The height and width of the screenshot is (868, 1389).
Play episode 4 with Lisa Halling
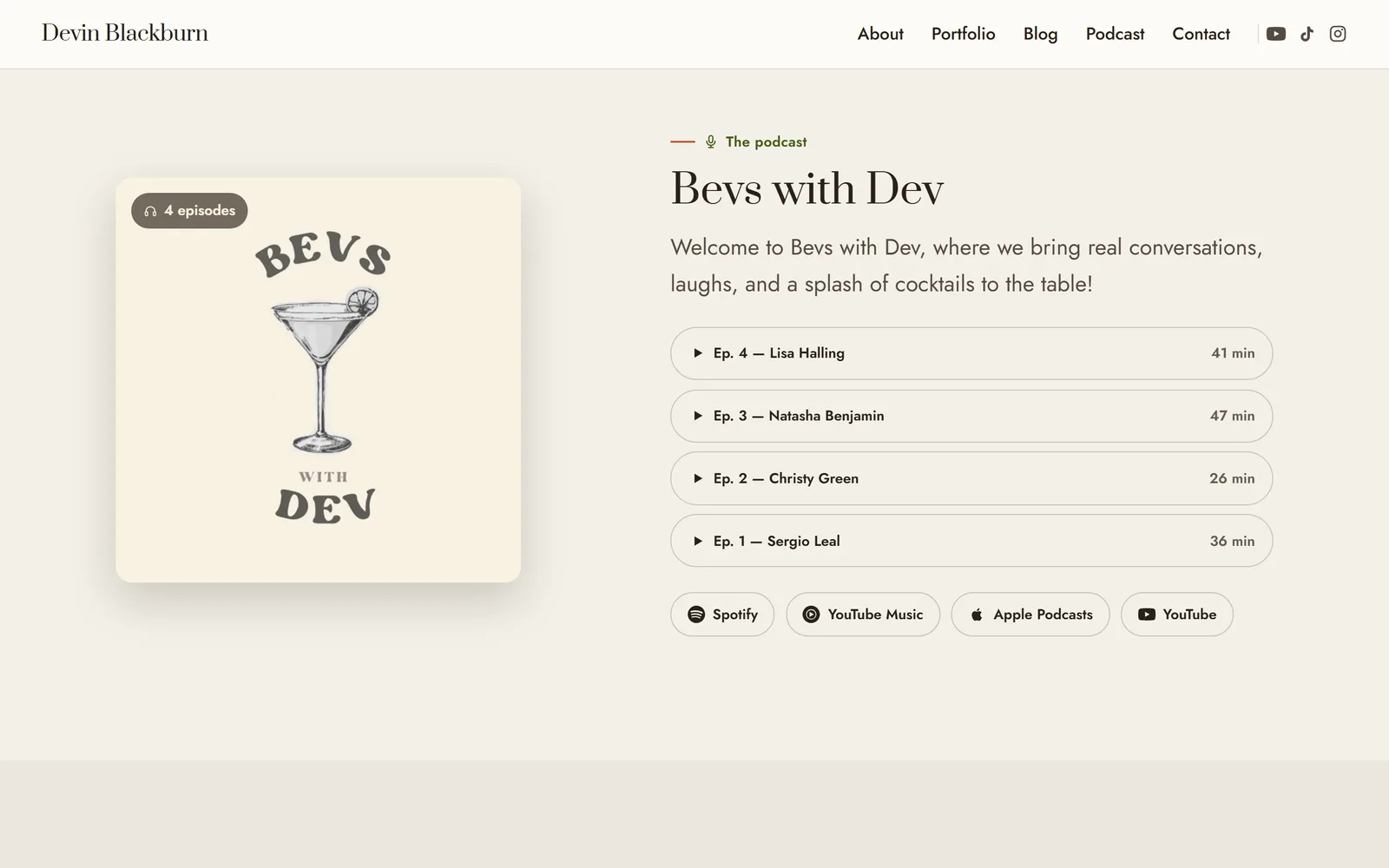[x=971, y=353]
